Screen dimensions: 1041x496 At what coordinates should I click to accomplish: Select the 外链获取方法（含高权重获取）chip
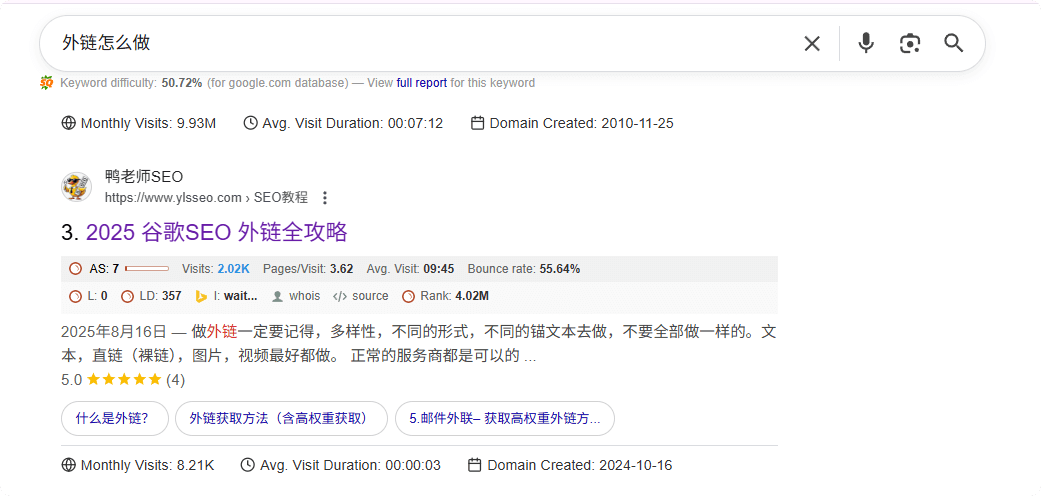pos(281,418)
